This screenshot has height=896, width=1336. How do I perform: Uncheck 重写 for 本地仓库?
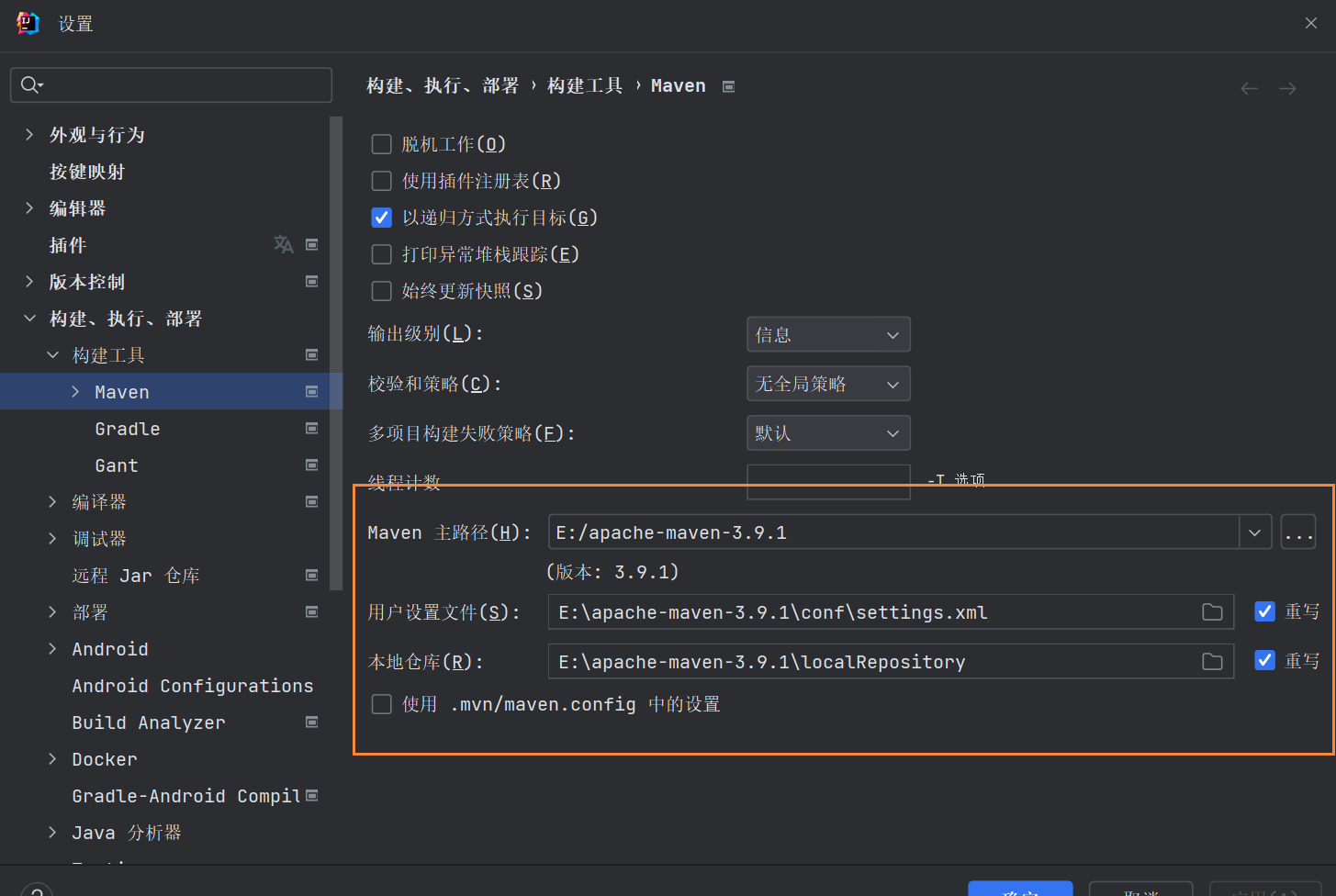tap(1264, 660)
